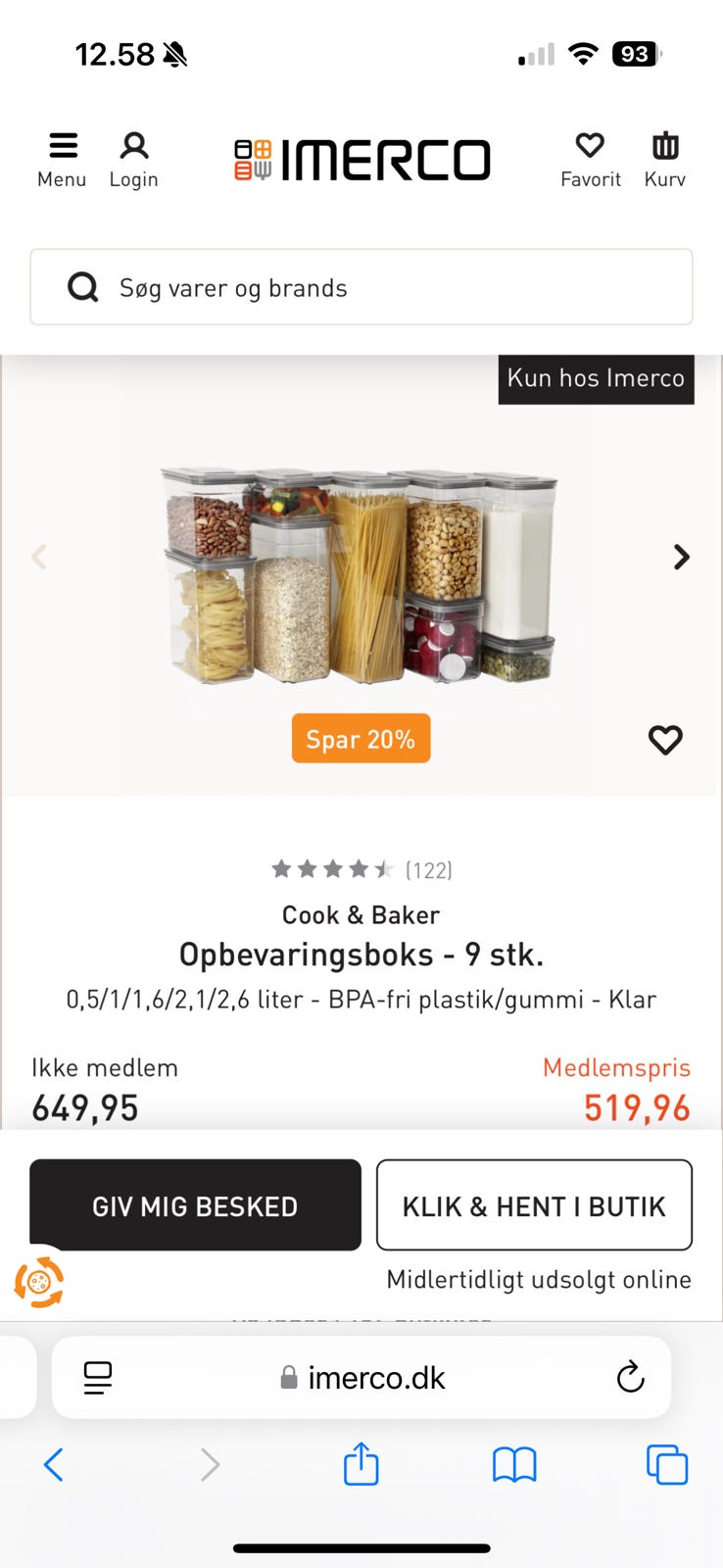Show previous product image arrow

[39, 557]
